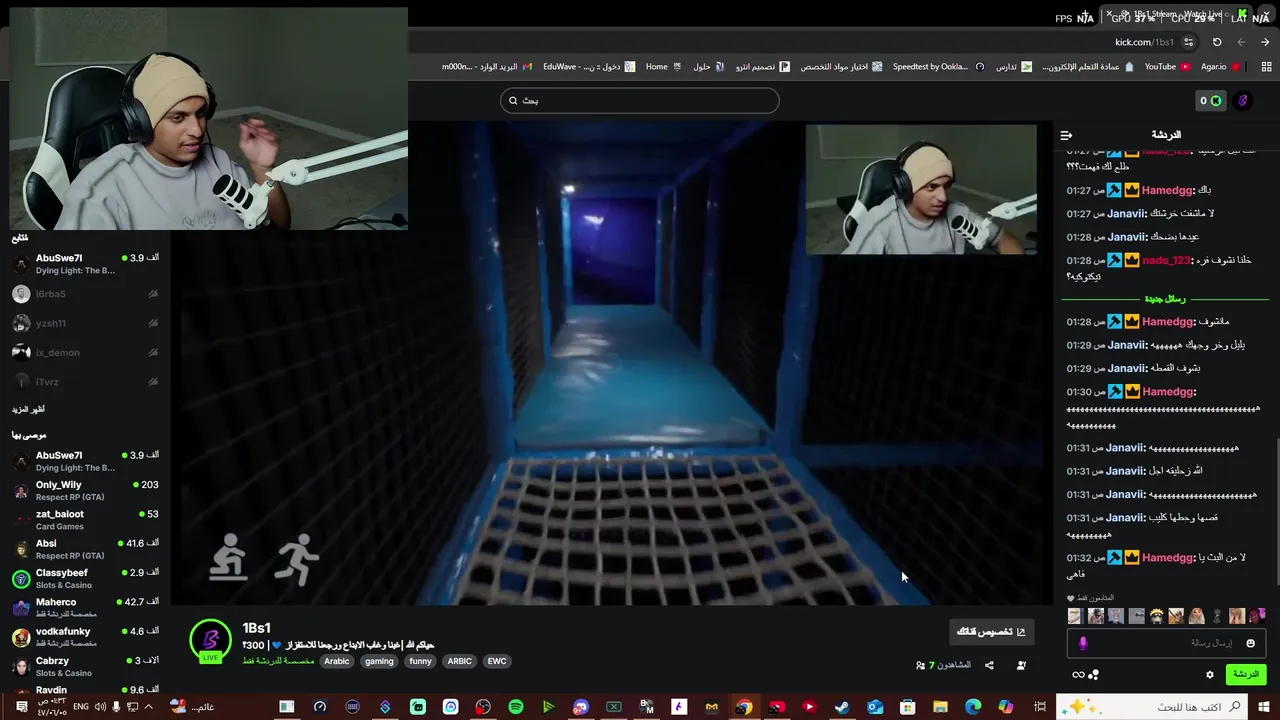Open offline channel i6rba5 in sidebar

coord(85,294)
